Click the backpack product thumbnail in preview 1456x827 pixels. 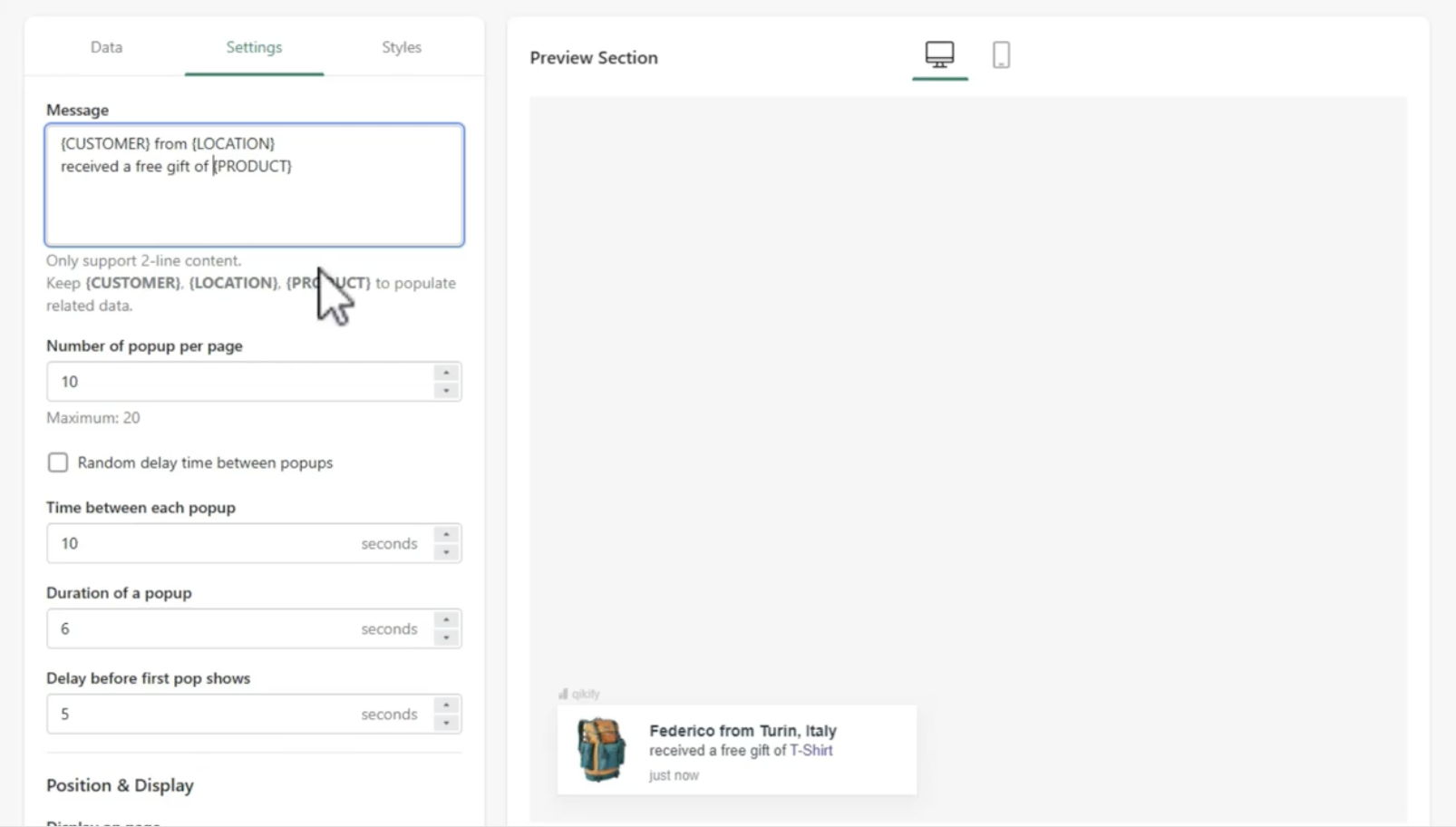pyautogui.click(x=601, y=750)
